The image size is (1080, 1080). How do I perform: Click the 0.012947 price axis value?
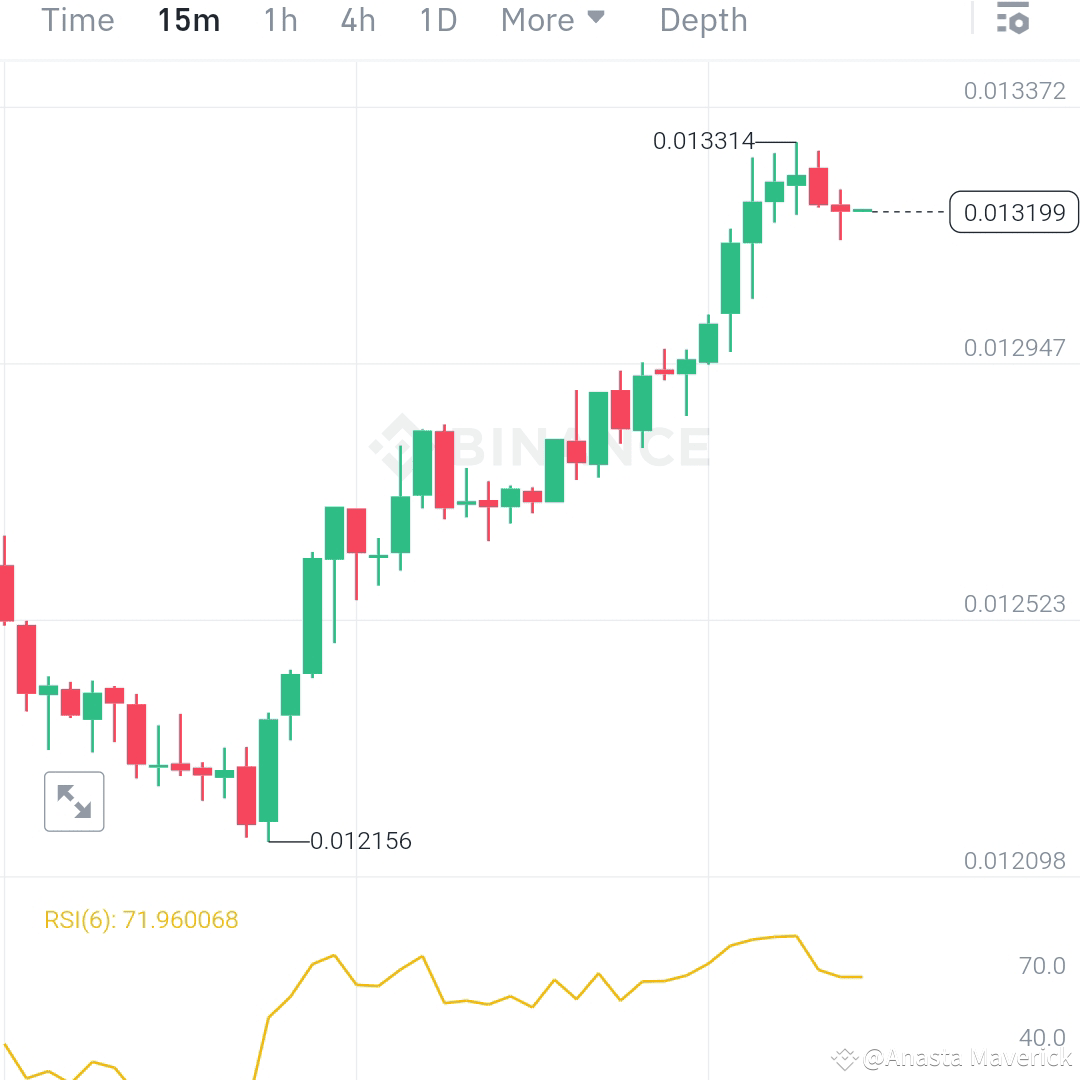[1016, 350]
